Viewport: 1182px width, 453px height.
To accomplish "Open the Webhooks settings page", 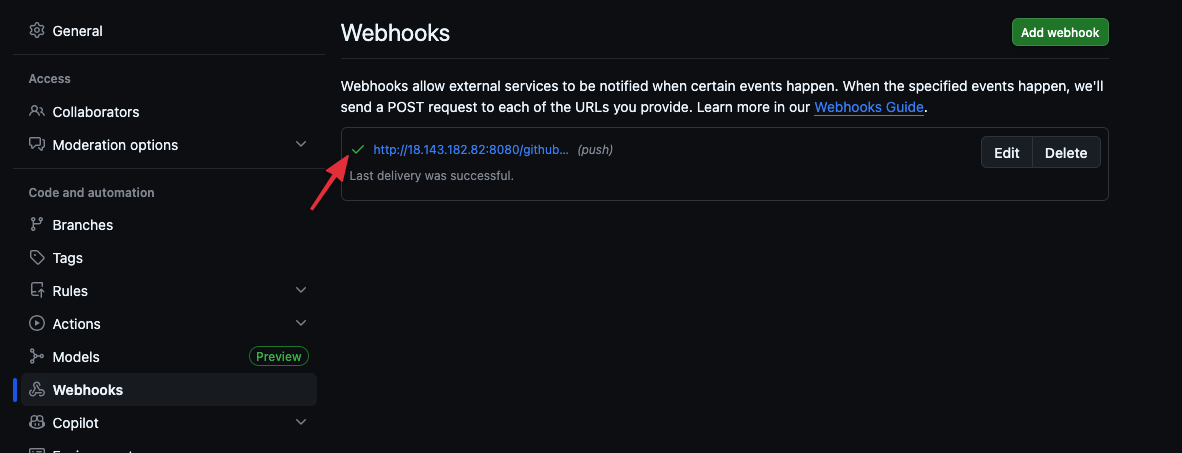I will [87, 390].
